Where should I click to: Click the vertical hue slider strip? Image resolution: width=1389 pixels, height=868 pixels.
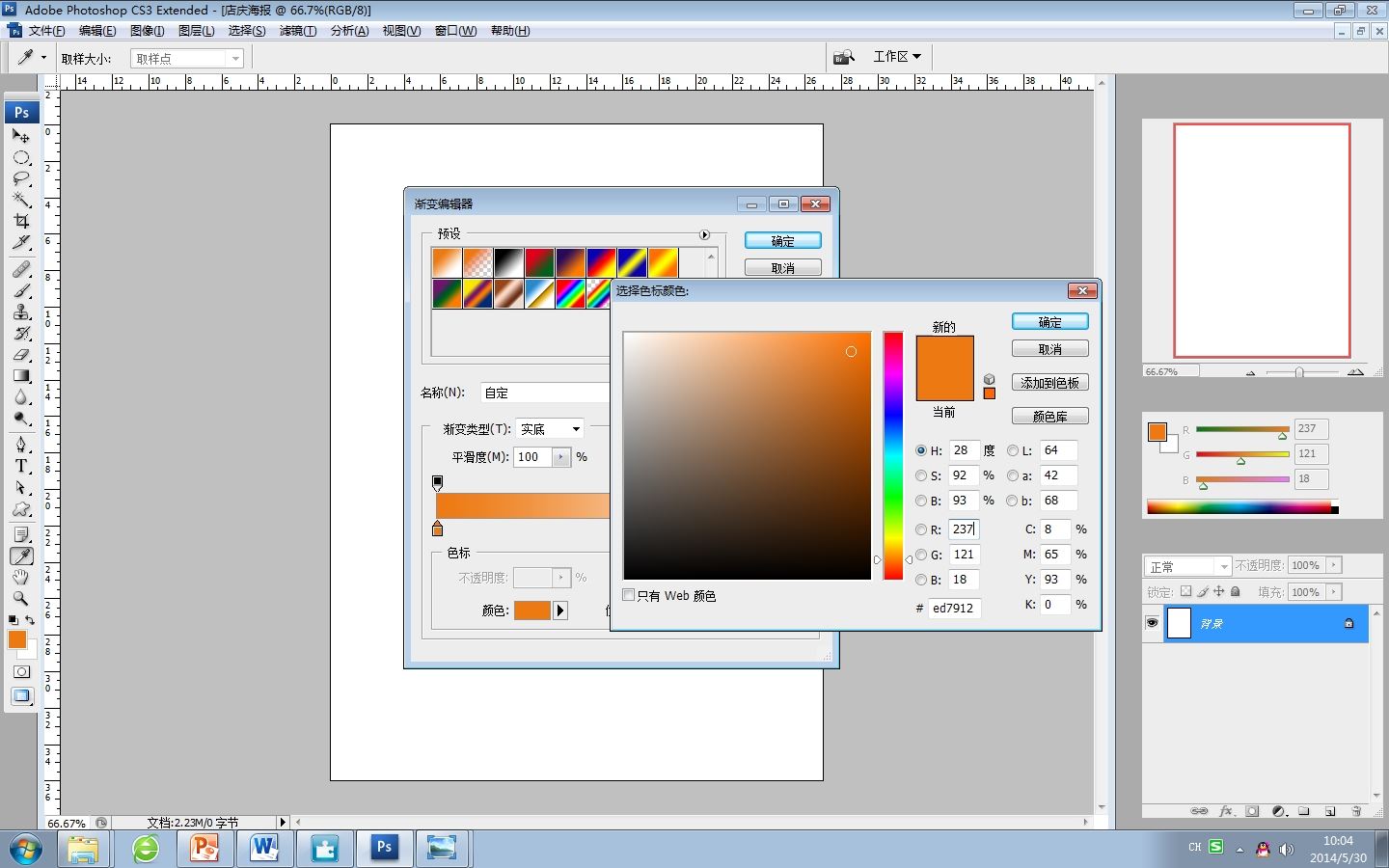[893, 455]
